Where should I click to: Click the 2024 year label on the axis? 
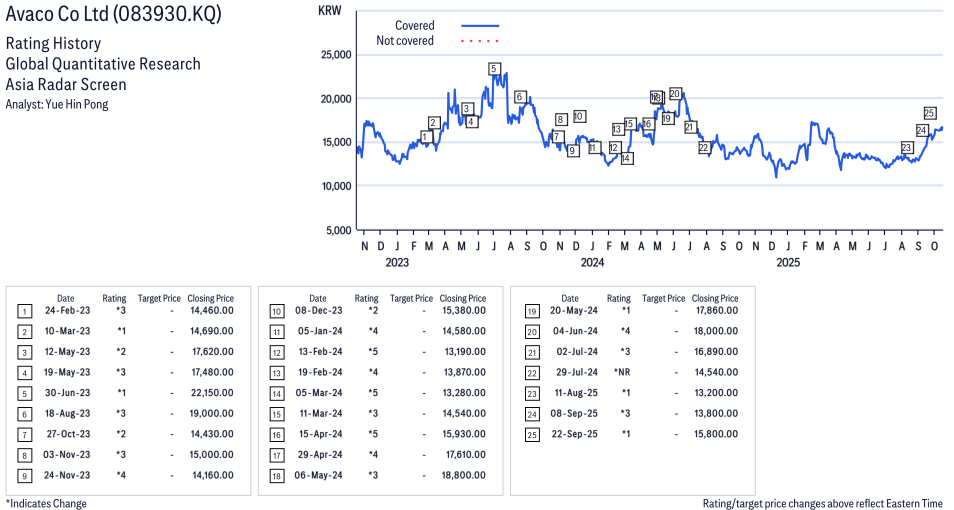click(x=592, y=263)
